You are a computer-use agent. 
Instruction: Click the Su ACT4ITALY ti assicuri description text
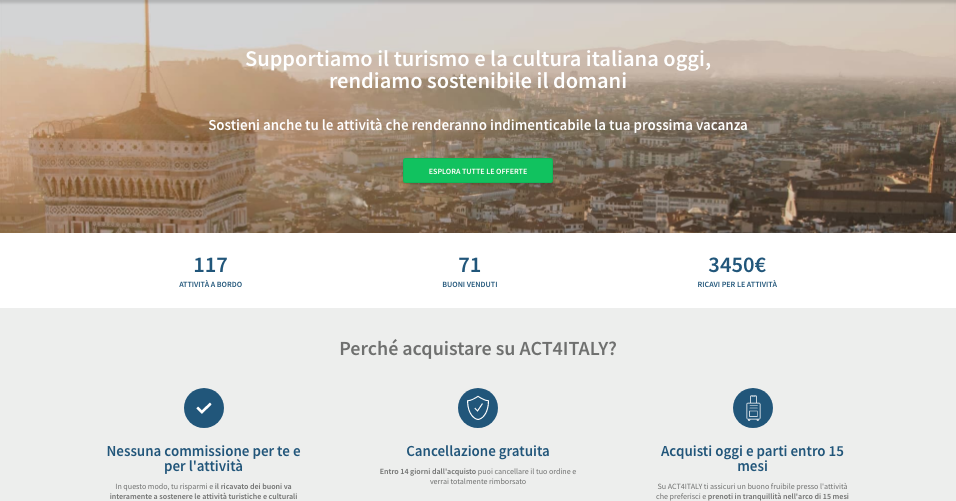click(x=752, y=491)
